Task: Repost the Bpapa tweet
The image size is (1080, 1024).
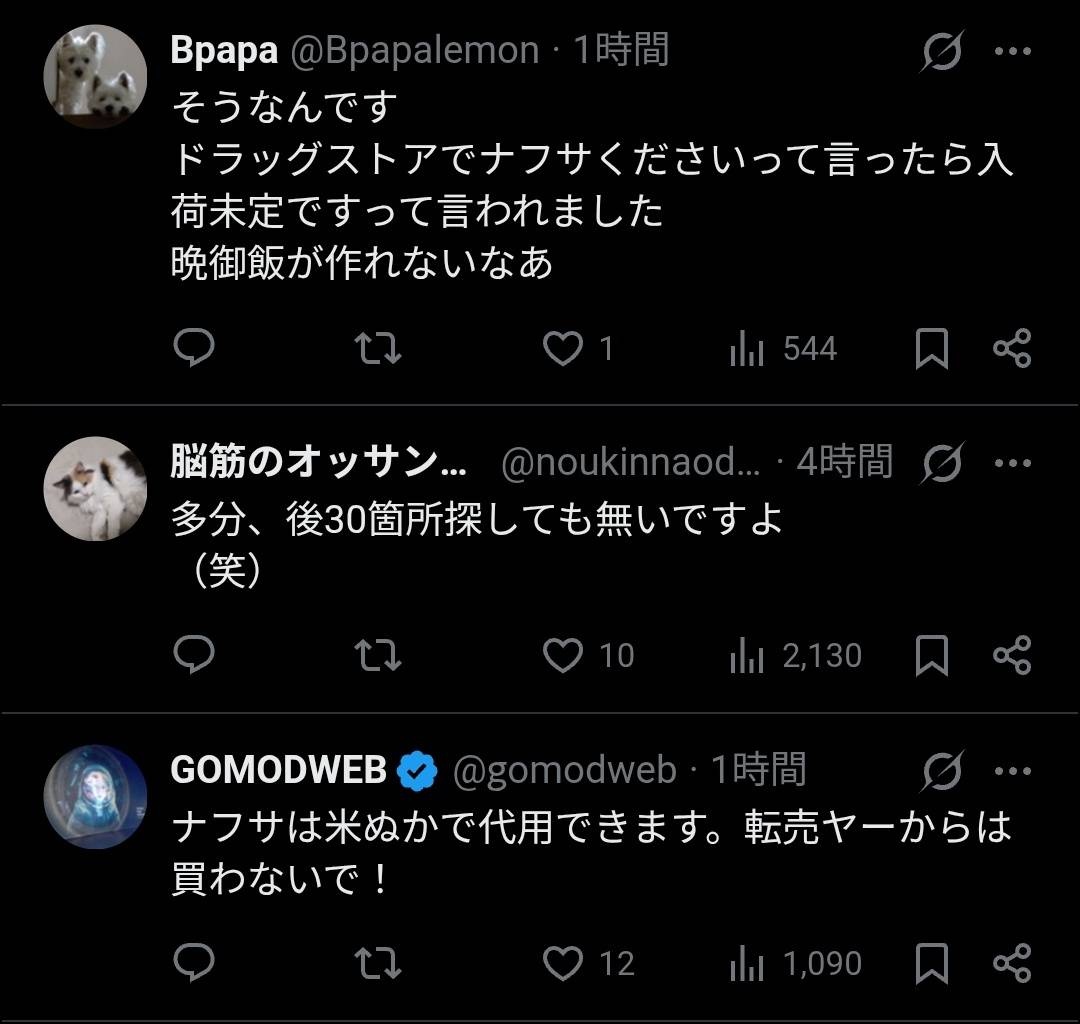Action: tap(379, 348)
